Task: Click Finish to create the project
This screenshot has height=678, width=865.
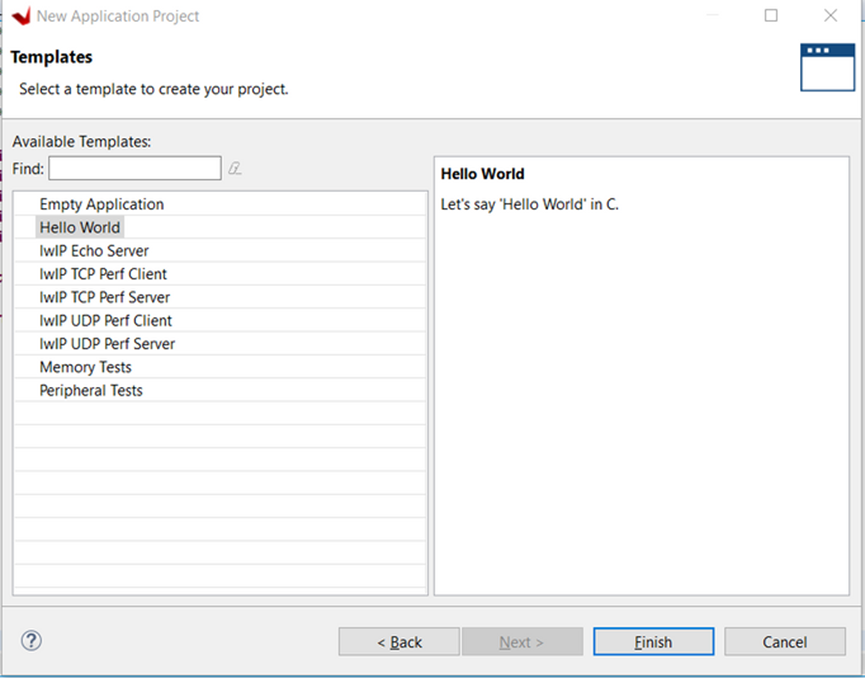Action: click(653, 642)
